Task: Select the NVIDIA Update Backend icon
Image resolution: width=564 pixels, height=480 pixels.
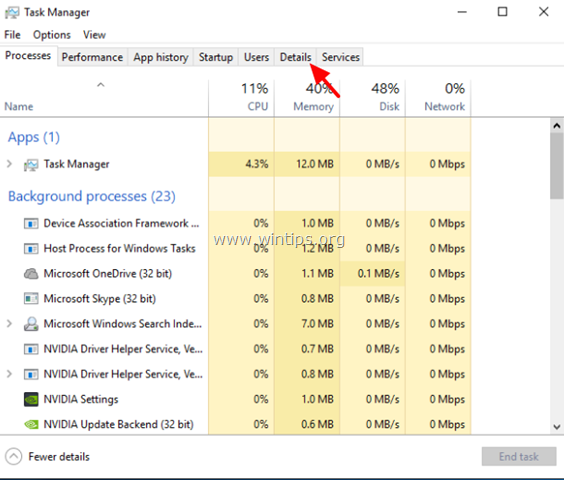Action: point(31,425)
